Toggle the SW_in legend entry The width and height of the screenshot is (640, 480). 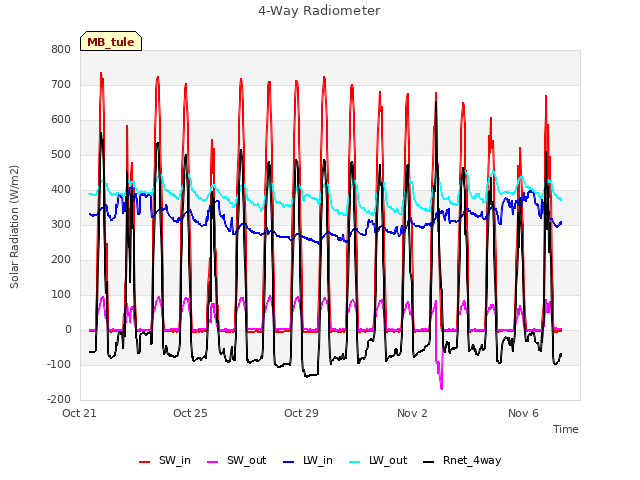click(164, 460)
